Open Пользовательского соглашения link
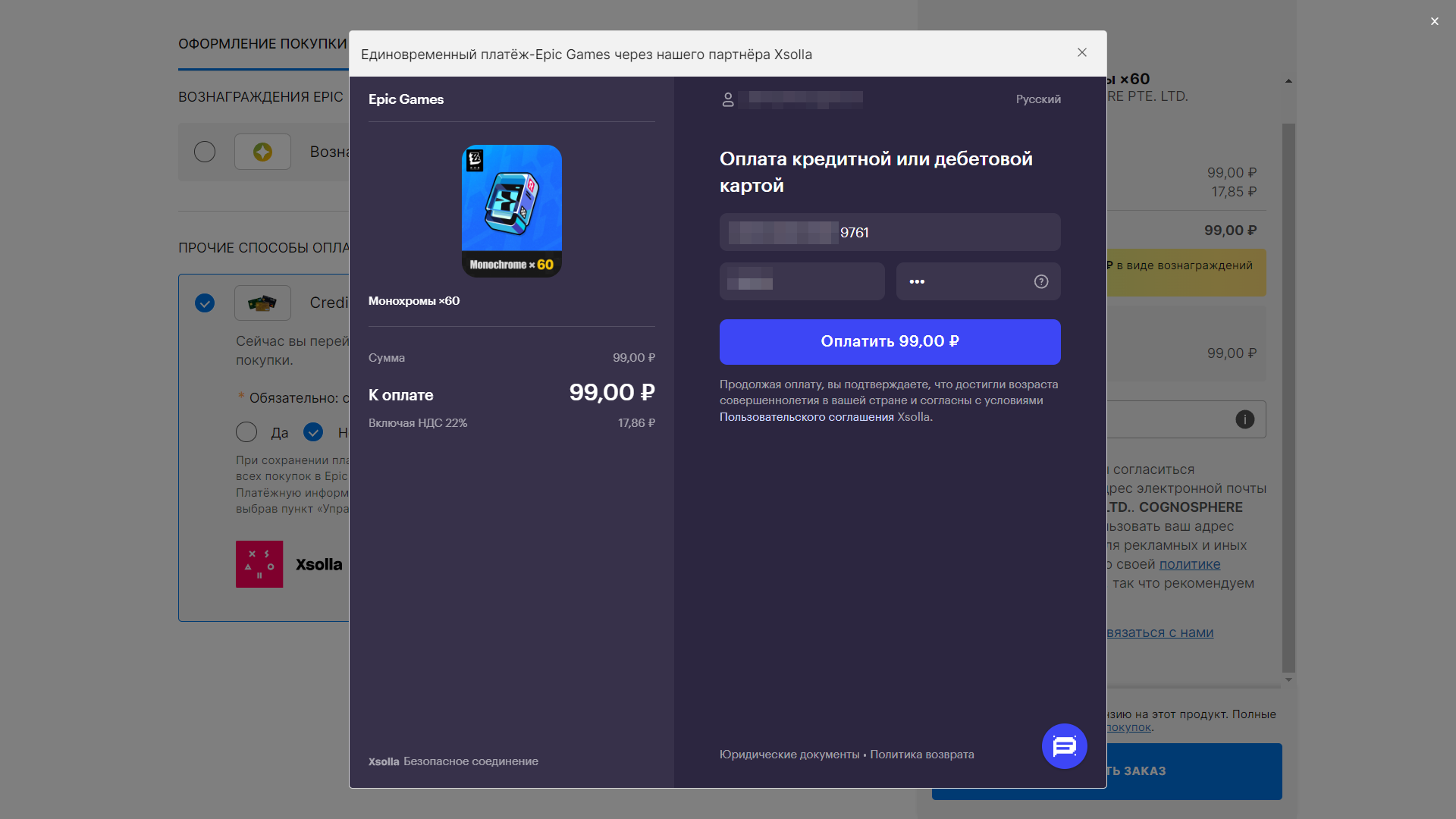The height and width of the screenshot is (819, 1456). point(806,417)
